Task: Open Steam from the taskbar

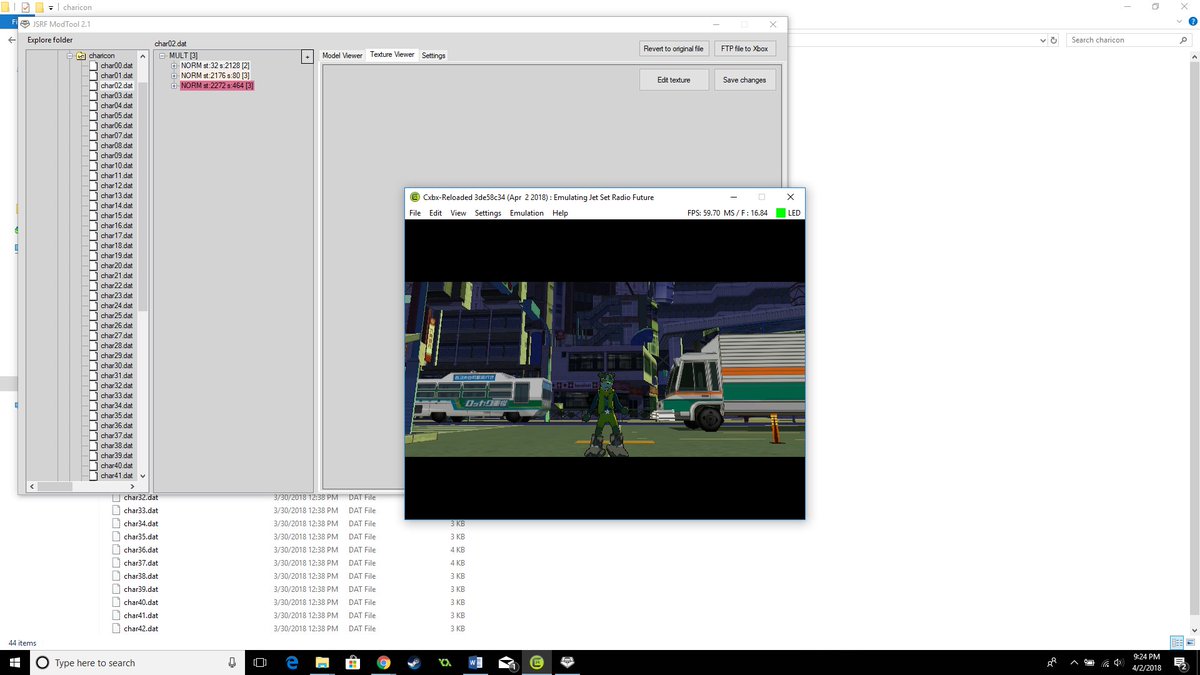Action: pos(414,662)
